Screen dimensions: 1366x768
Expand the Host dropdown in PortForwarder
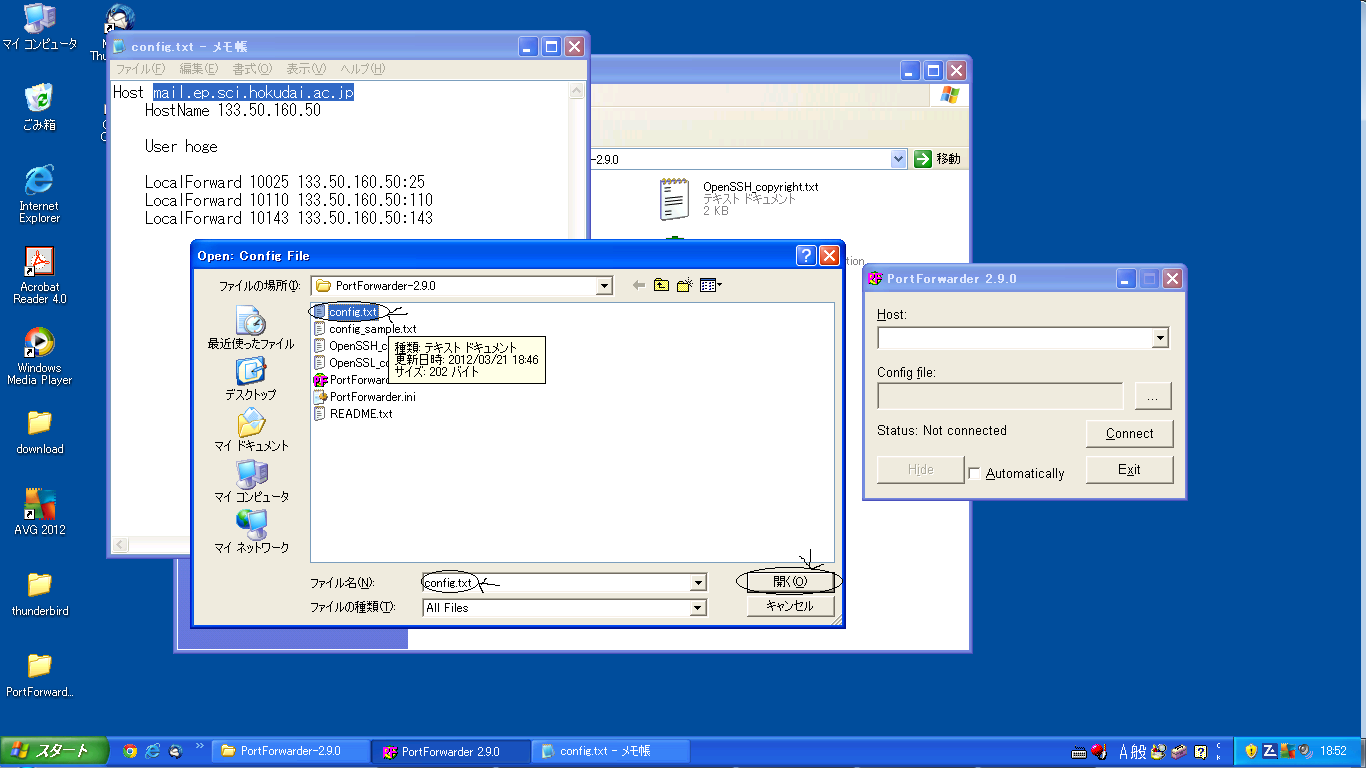pyautogui.click(x=1160, y=339)
